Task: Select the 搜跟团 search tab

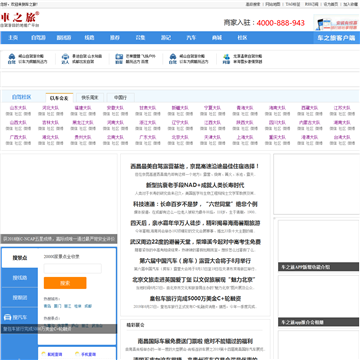Action: click(x=20, y=297)
